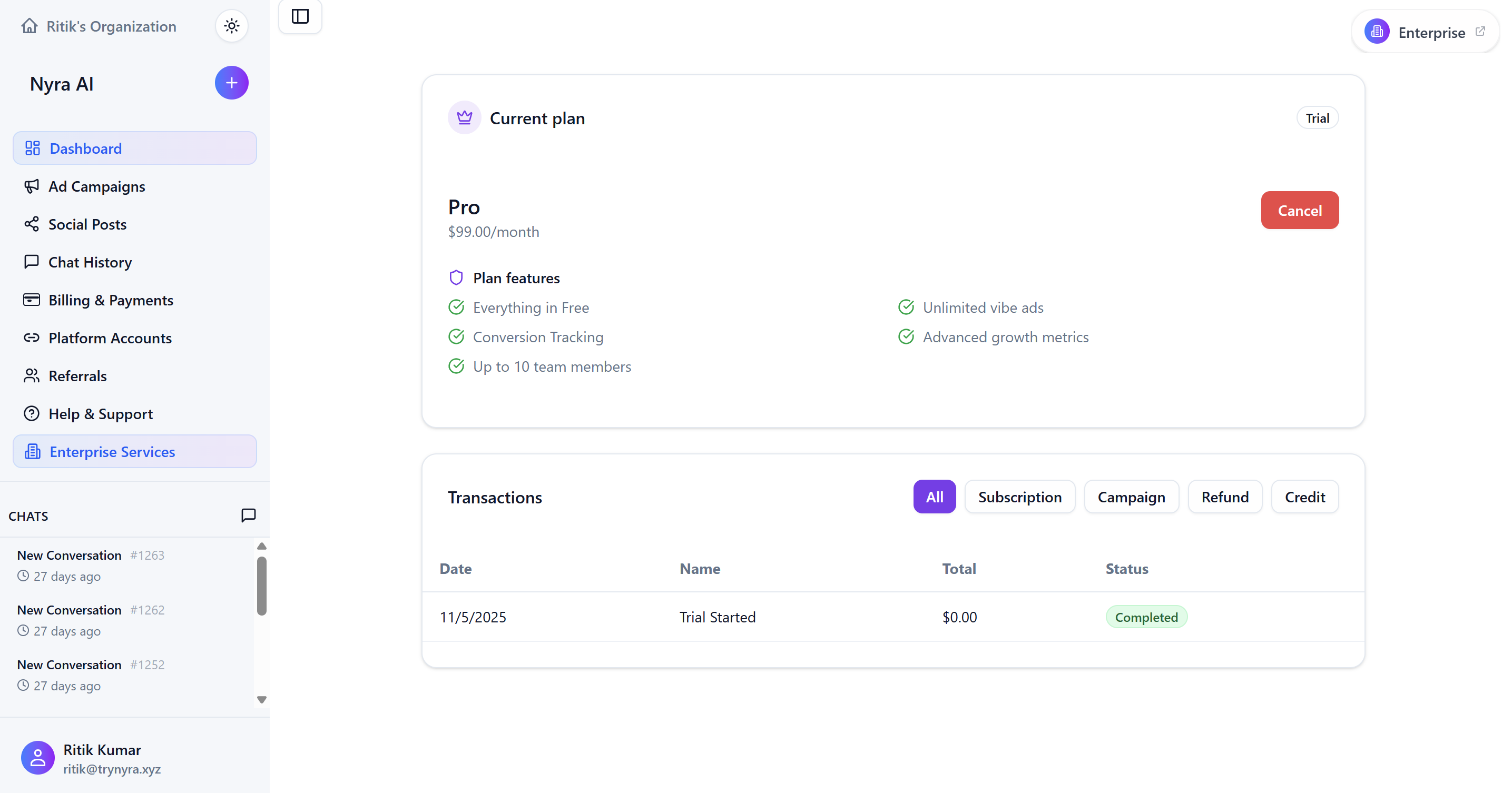This screenshot has width=1512, height=793.
Task: Click the chat list scroll down arrow
Action: coord(262,699)
